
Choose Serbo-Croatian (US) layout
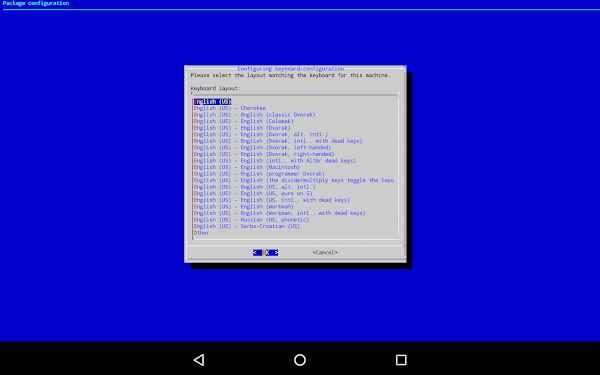pyautogui.click(x=247, y=226)
